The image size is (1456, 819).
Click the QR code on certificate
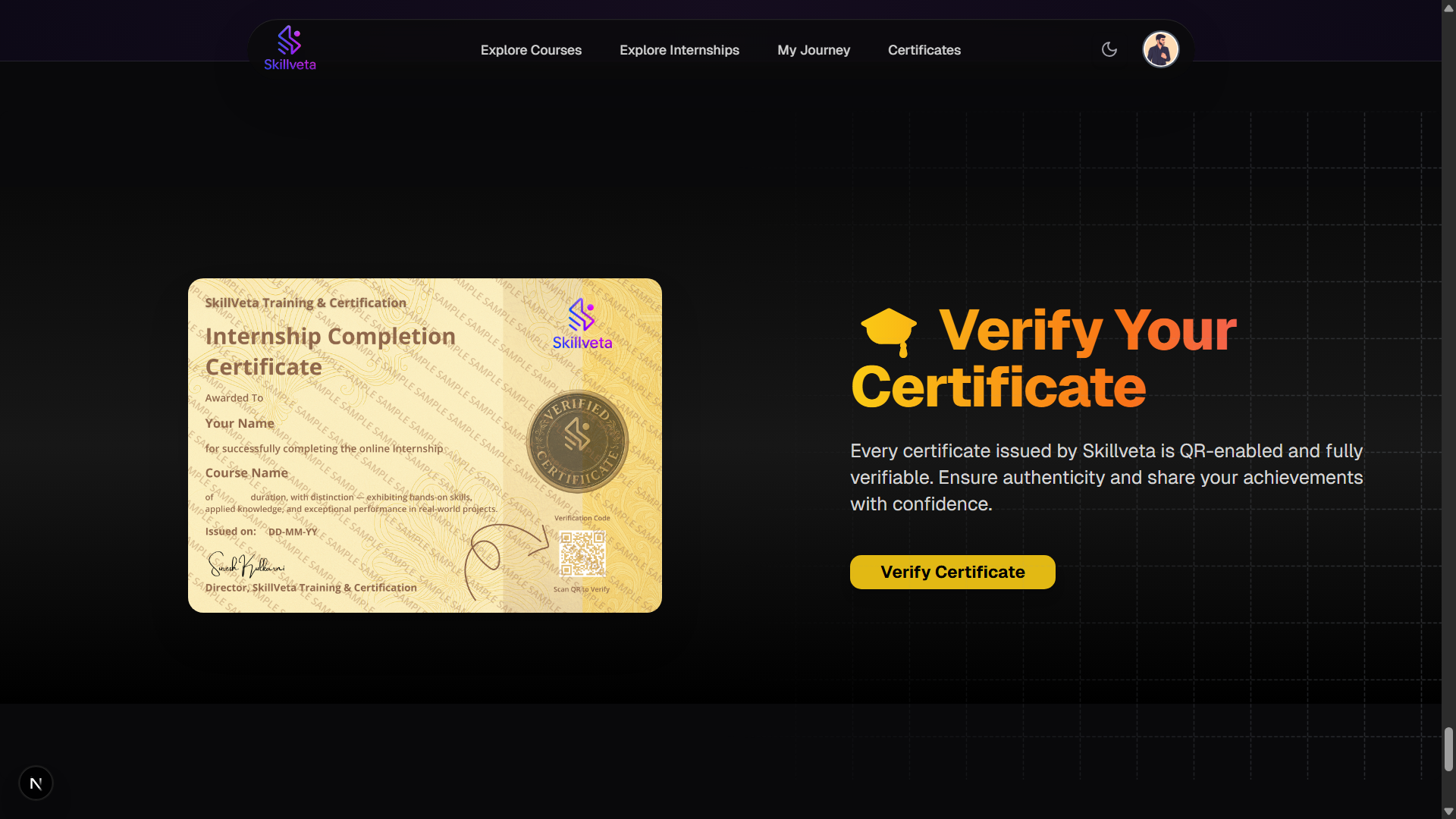582,554
